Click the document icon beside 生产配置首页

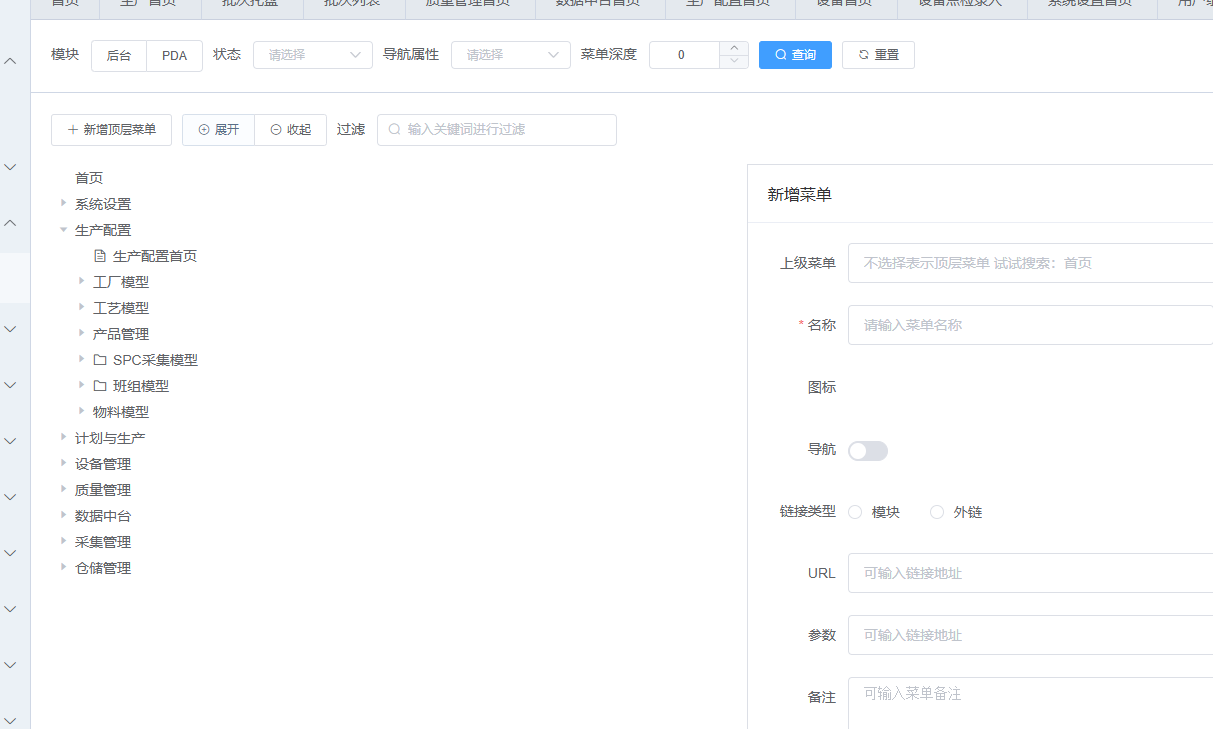coord(100,256)
